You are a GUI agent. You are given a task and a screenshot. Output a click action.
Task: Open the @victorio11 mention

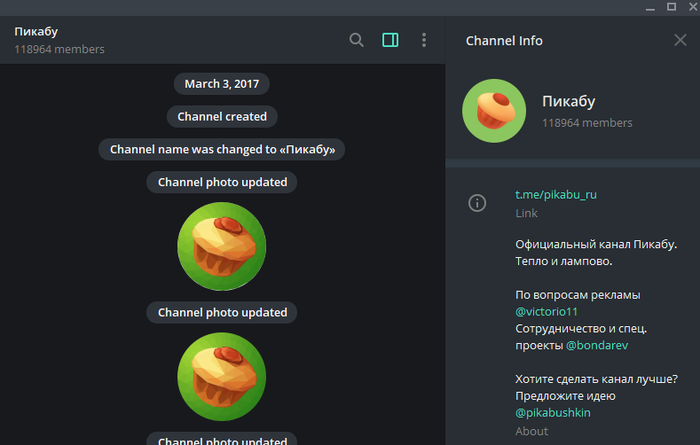click(545, 311)
